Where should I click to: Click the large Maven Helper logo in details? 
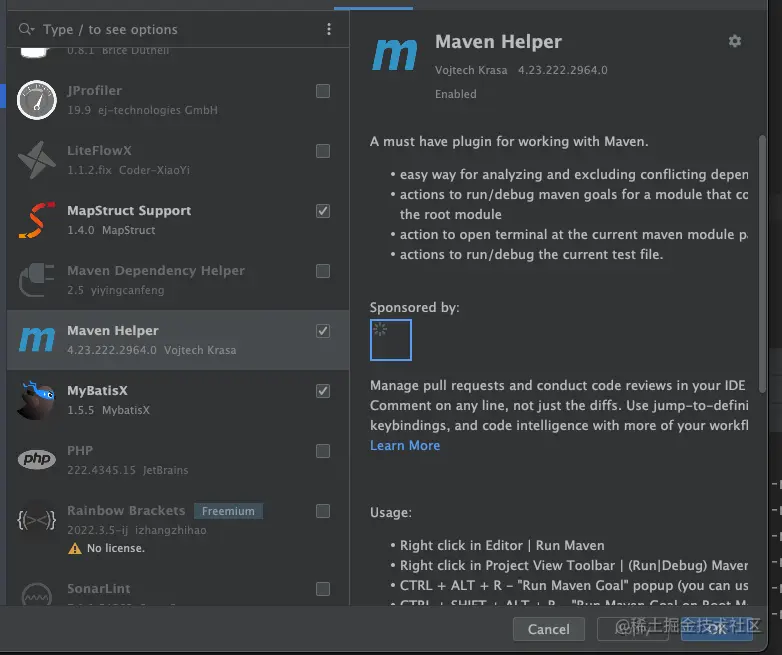click(394, 54)
